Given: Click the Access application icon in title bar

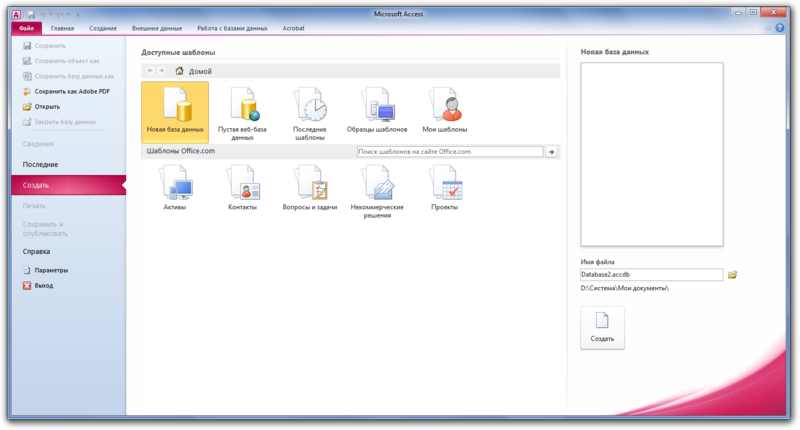Looking at the screenshot, I should tap(16, 14).
